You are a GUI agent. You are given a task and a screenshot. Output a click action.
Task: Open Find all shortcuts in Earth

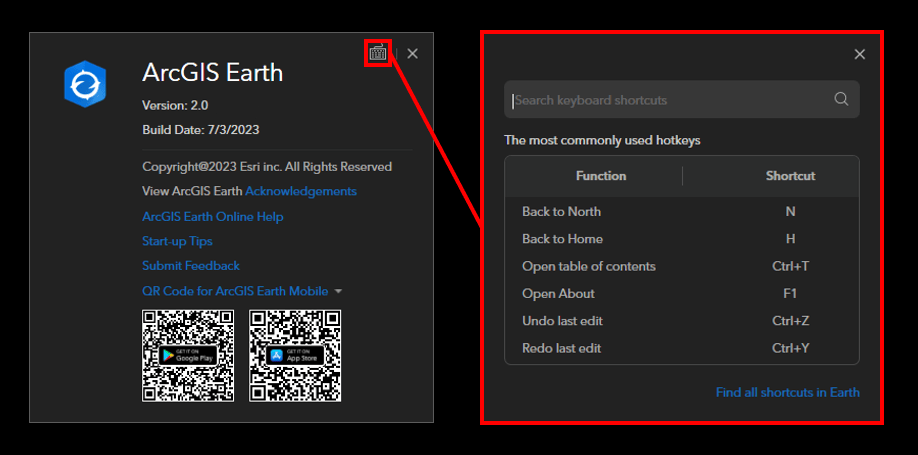pyautogui.click(x=787, y=392)
